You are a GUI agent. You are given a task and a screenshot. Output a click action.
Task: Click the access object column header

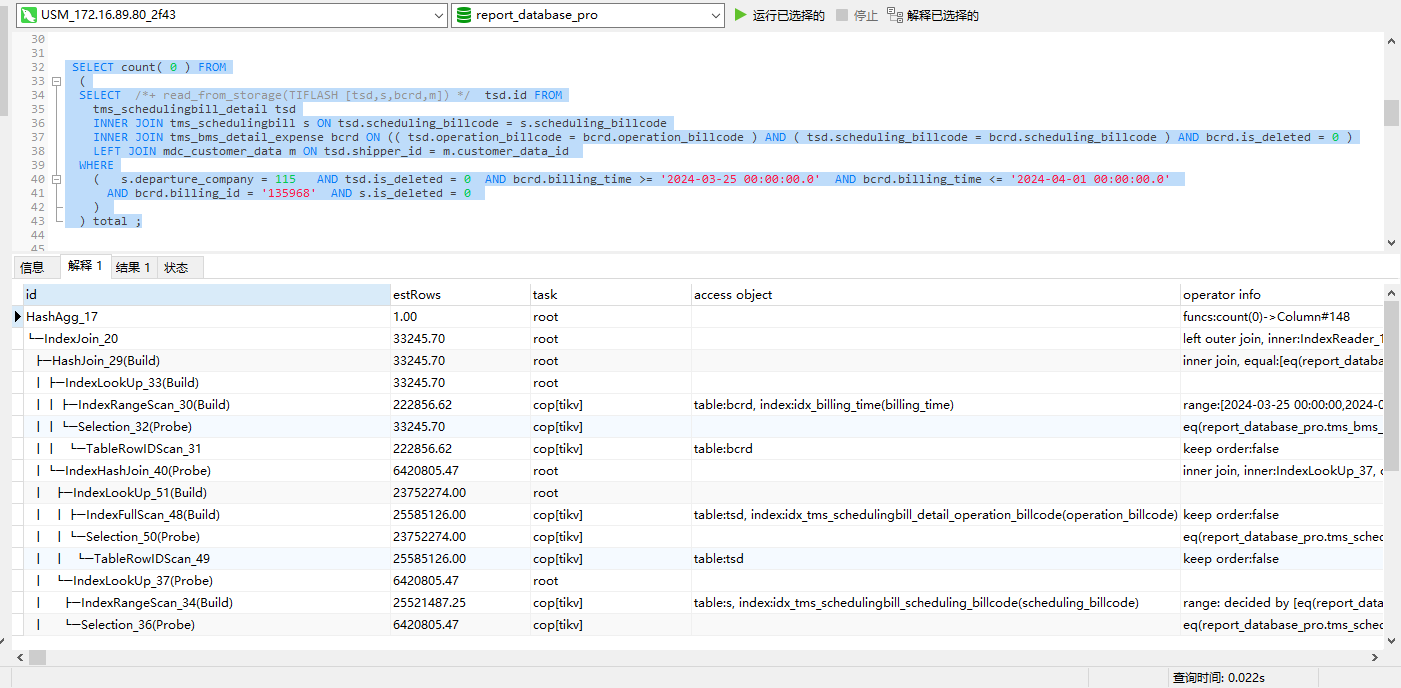point(935,295)
